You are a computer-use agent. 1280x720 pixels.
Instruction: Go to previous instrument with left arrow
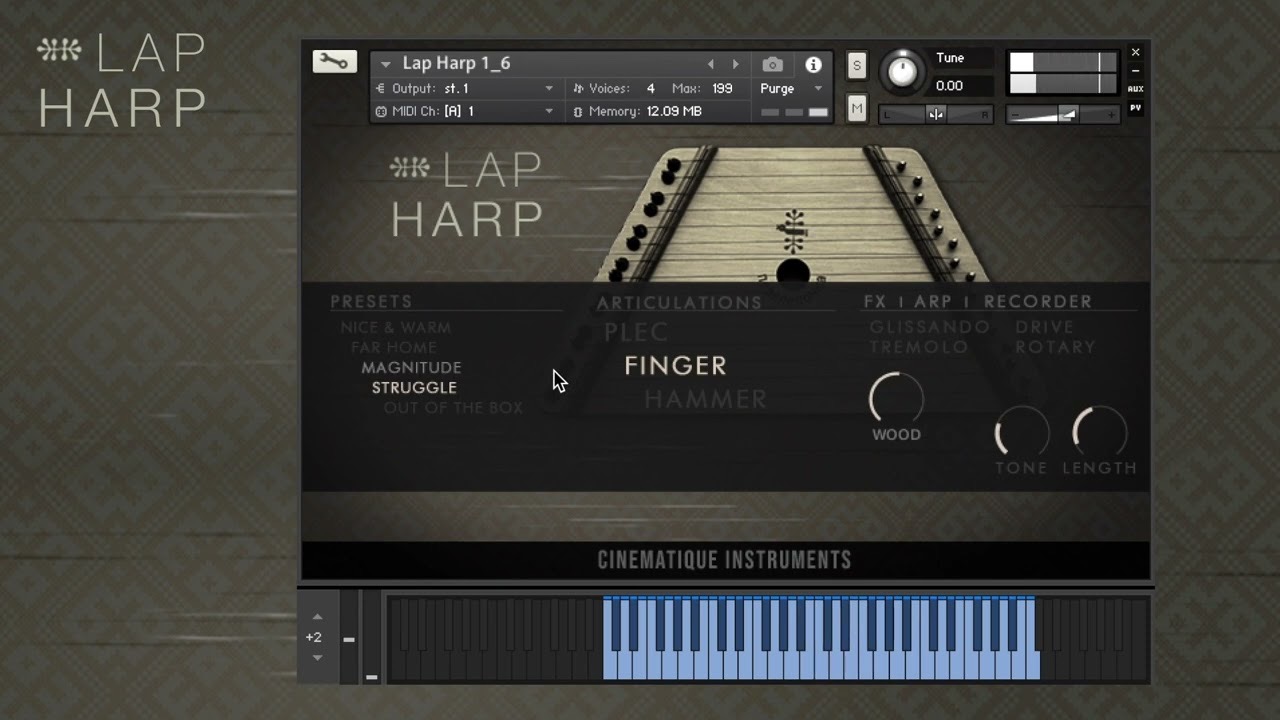click(x=711, y=64)
